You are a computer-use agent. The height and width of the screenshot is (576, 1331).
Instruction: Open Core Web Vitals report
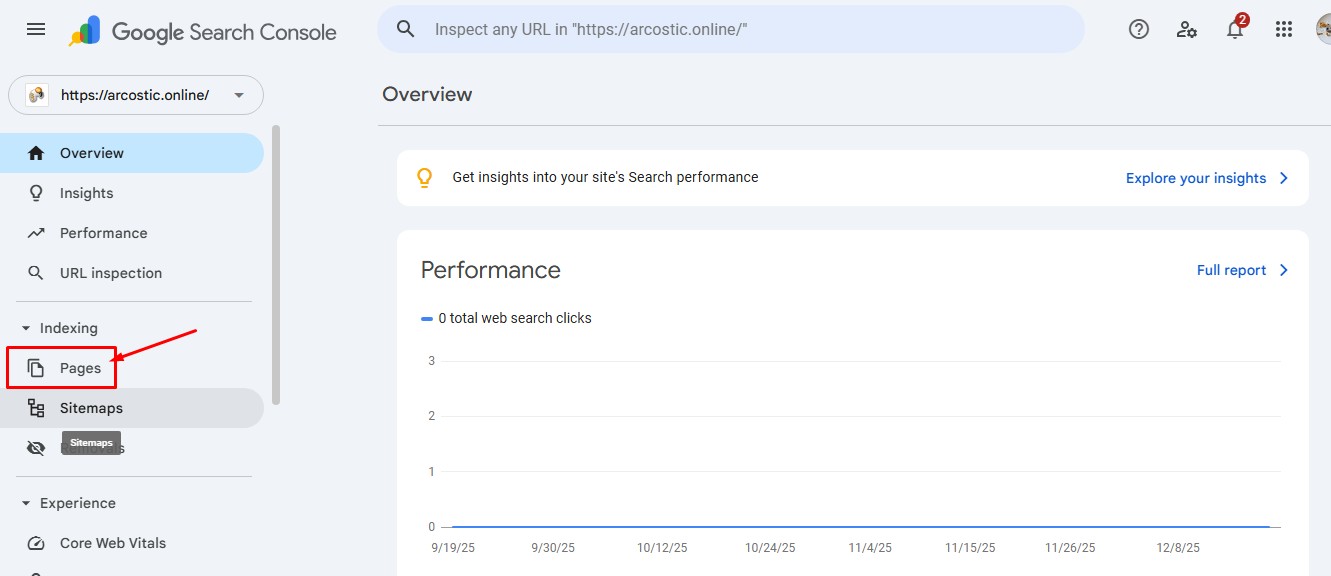pyautogui.click(x=112, y=543)
